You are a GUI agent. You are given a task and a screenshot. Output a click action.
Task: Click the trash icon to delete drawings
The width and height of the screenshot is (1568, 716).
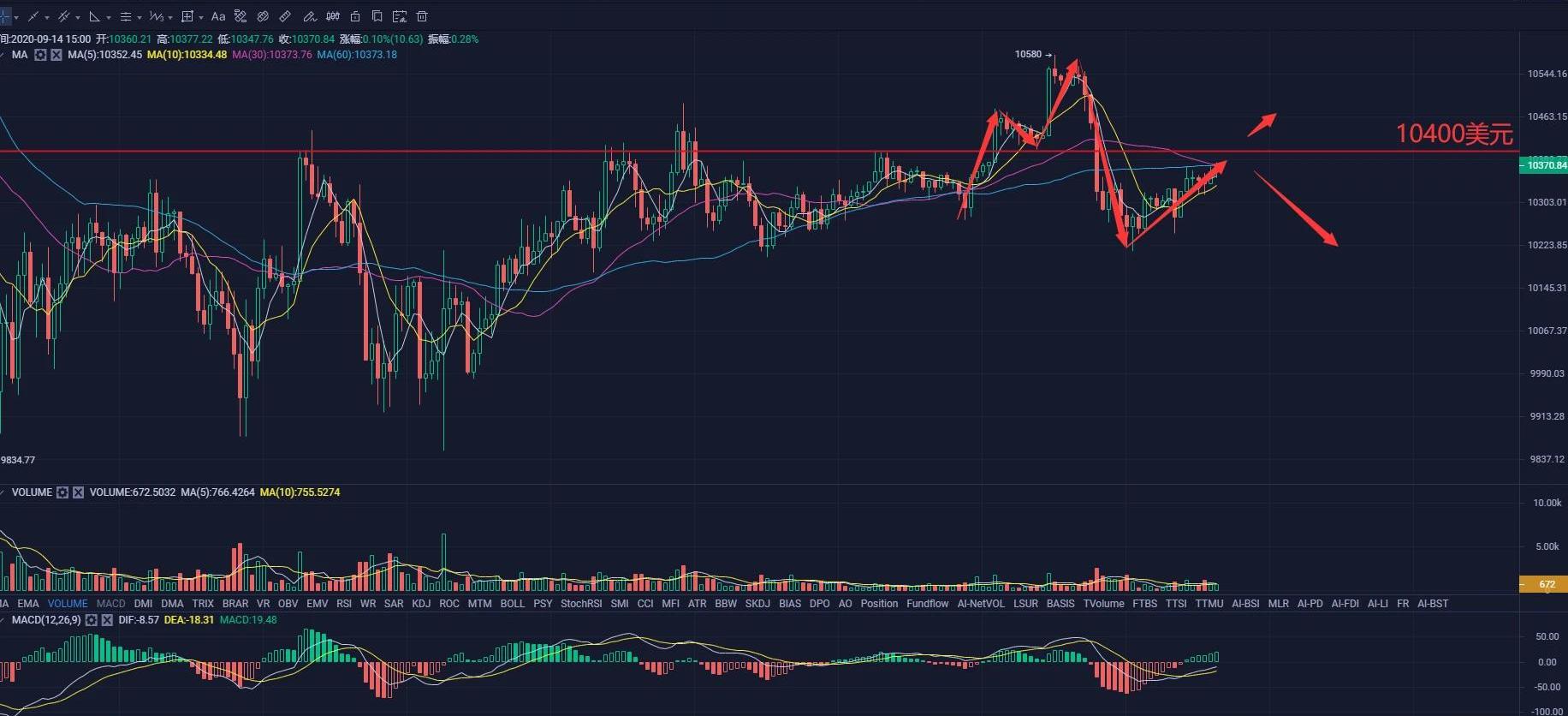[x=422, y=16]
